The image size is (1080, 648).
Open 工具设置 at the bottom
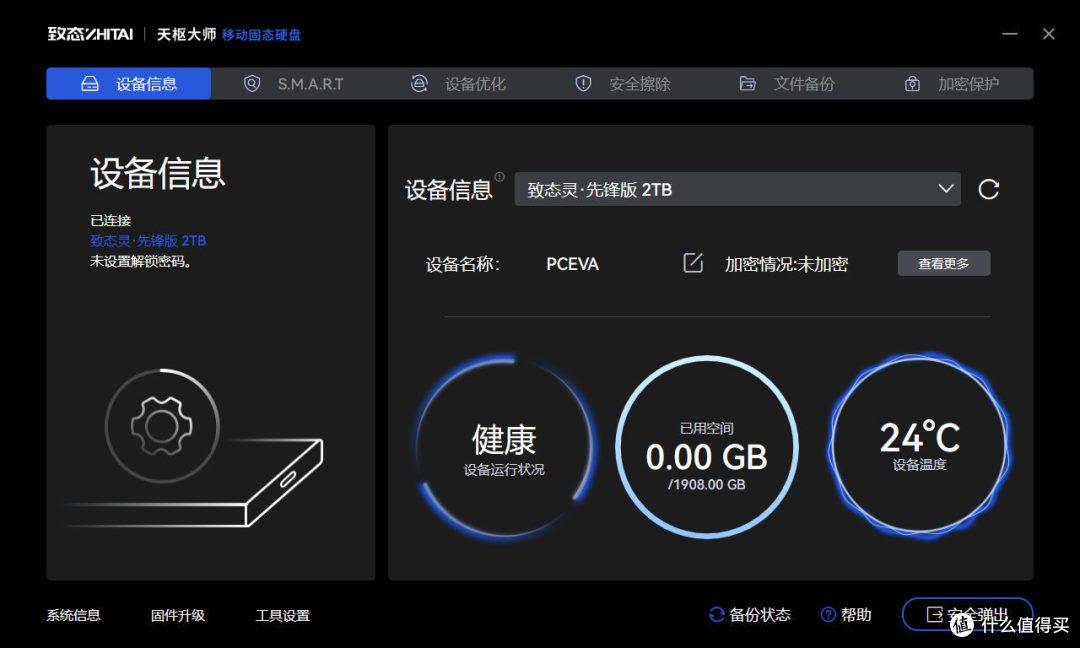click(x=282, y=615)
